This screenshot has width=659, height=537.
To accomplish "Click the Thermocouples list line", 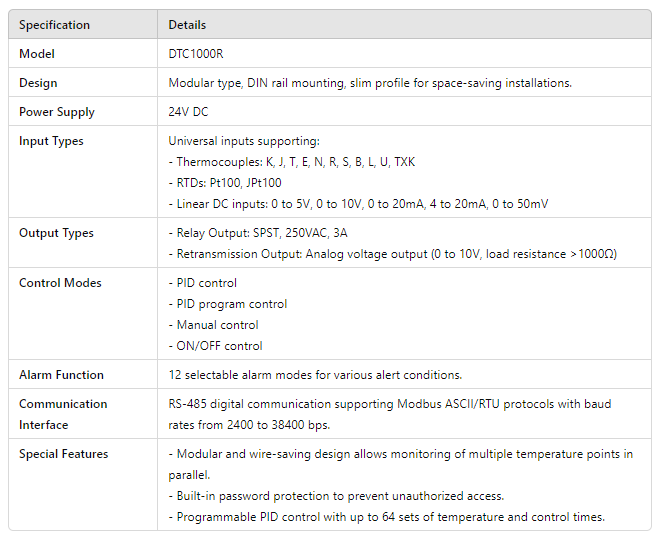I will (x=292, y=162).
